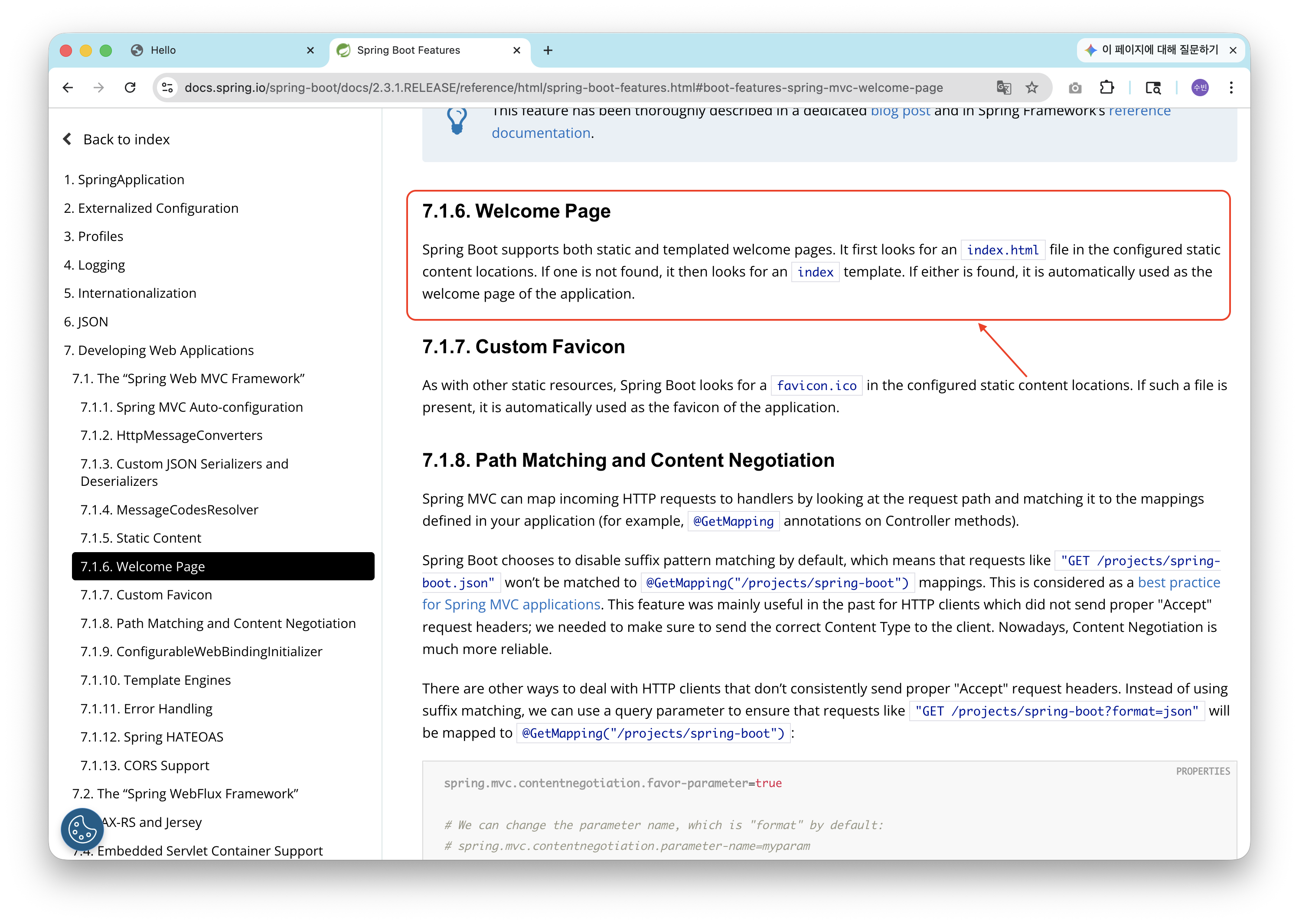Screen dimensions: 1299x924
Task: Reload the page with the refresh icon
Action: 130,88
